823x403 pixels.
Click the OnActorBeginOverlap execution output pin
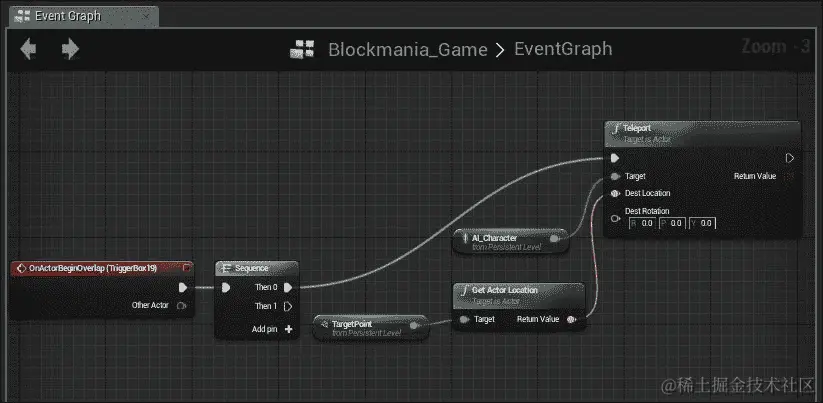pos(183,288)
